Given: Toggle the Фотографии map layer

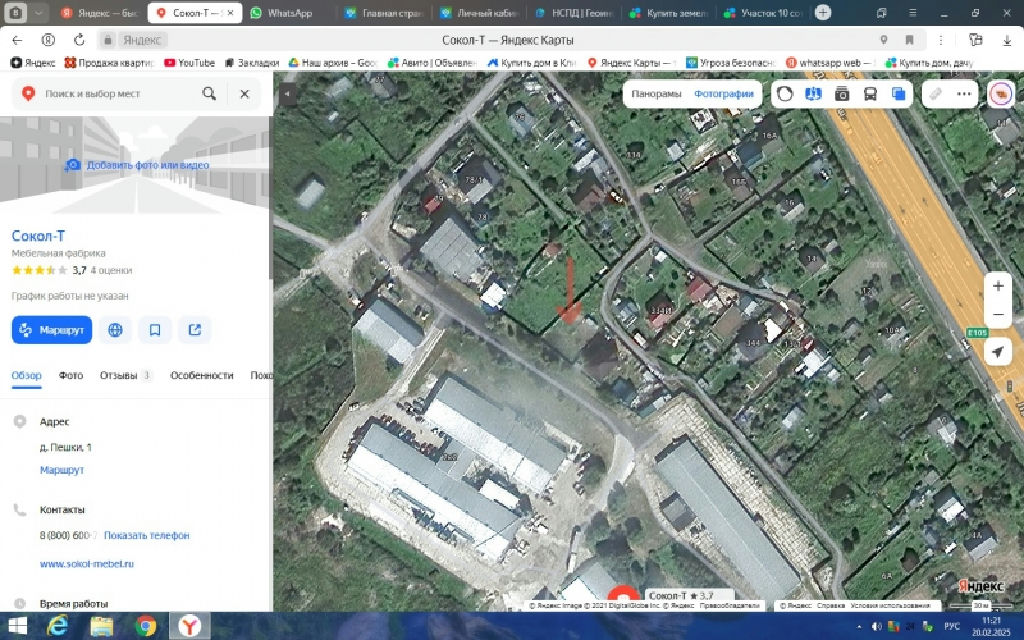Looking at the screenshot, I should 724,93.
